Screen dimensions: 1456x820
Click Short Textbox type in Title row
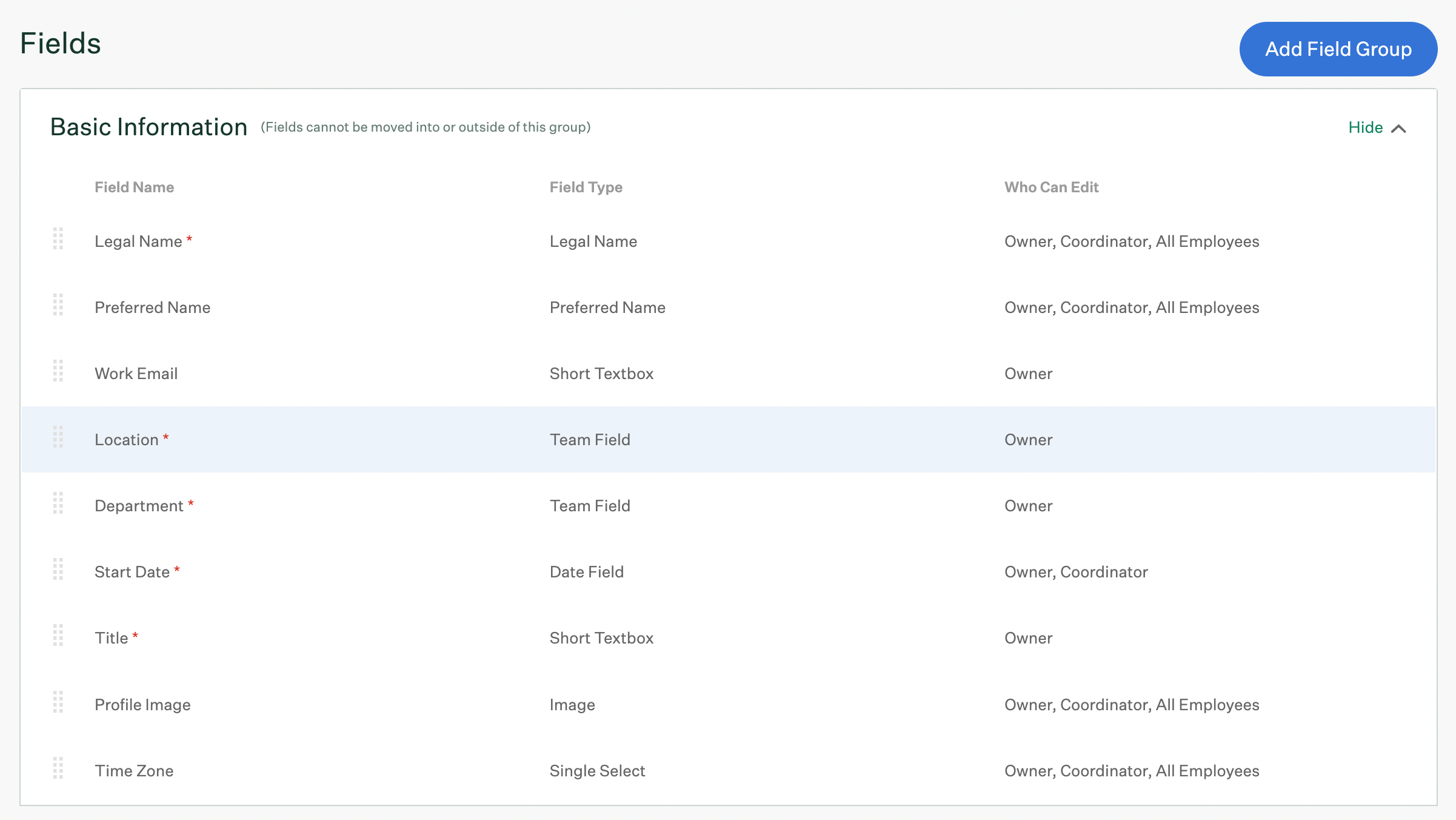(602, 638)
